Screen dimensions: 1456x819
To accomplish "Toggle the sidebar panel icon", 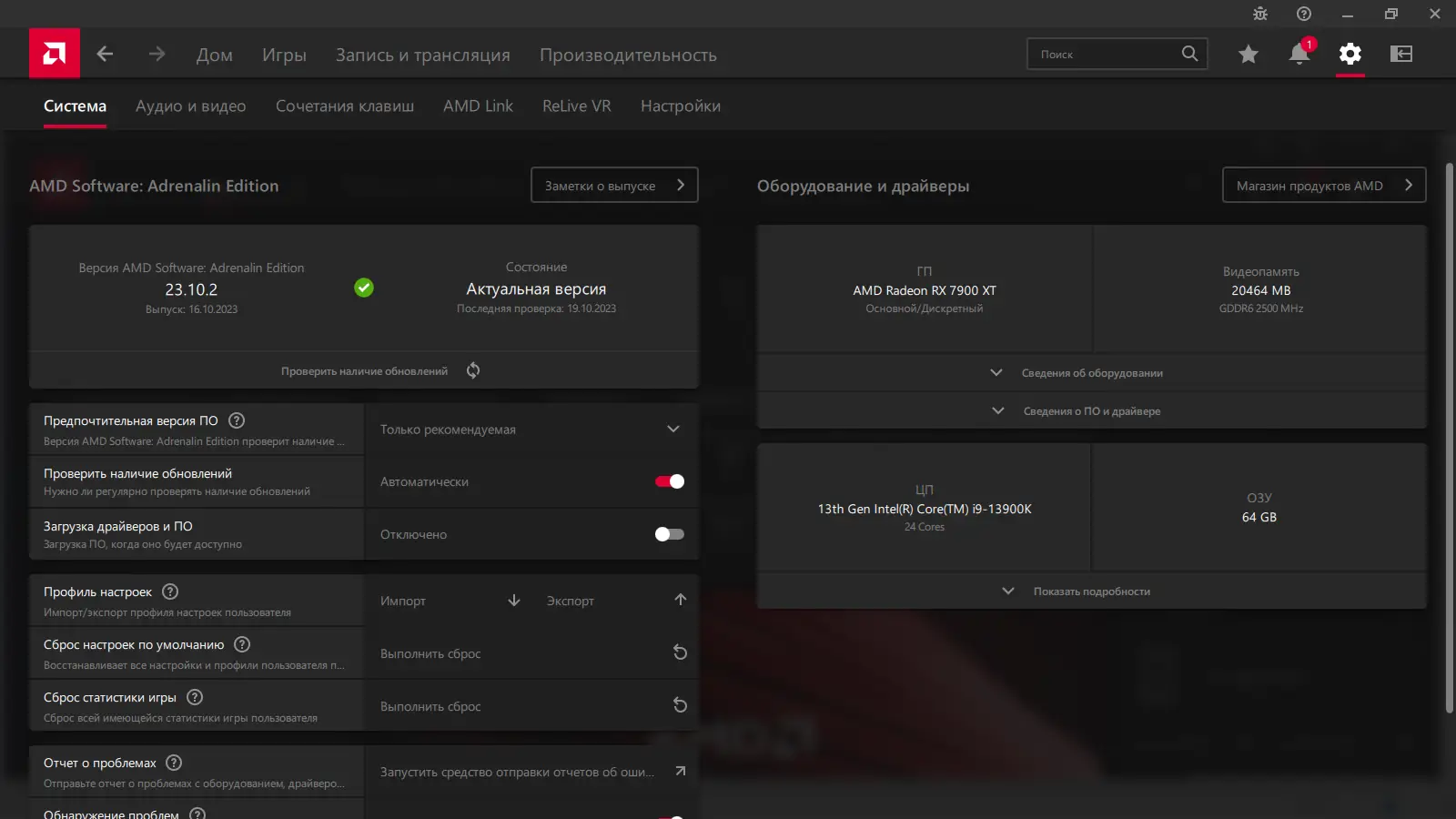I will [x=1401, y=54].
